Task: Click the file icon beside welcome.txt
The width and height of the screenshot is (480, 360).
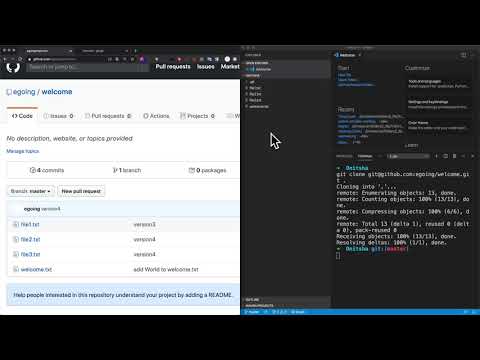Action: coord(15,269)
